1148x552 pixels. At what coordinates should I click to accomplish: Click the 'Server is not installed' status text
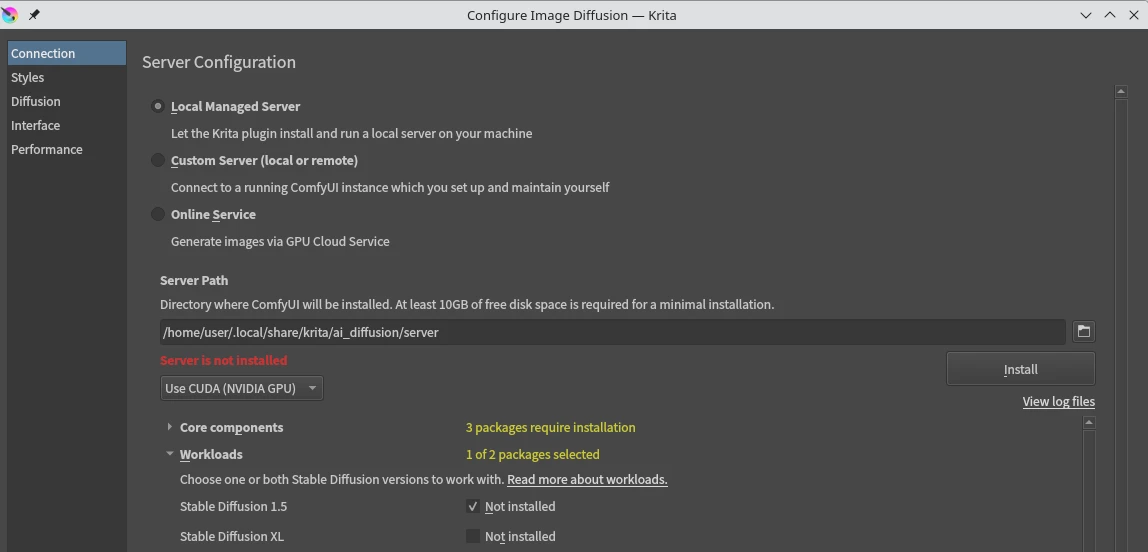224,360
